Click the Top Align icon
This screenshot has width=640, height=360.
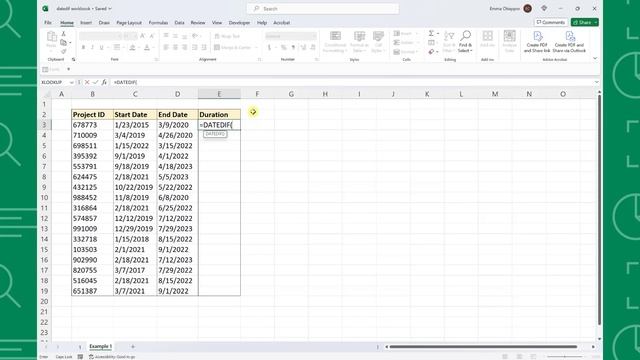[166, 36]
